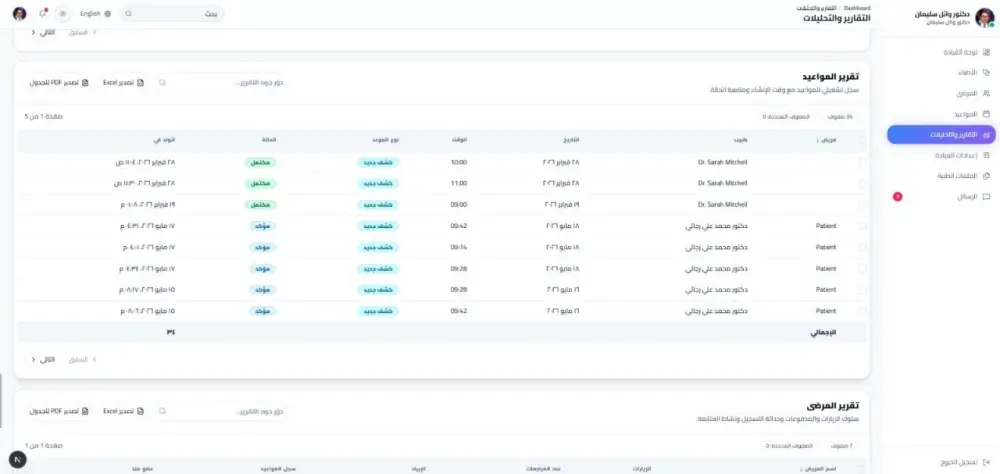Click the magnifier icon in the تقرير المرضى search
This screenshot has height=474, width=1000.
pyautogui.click(x=162, y=411)
